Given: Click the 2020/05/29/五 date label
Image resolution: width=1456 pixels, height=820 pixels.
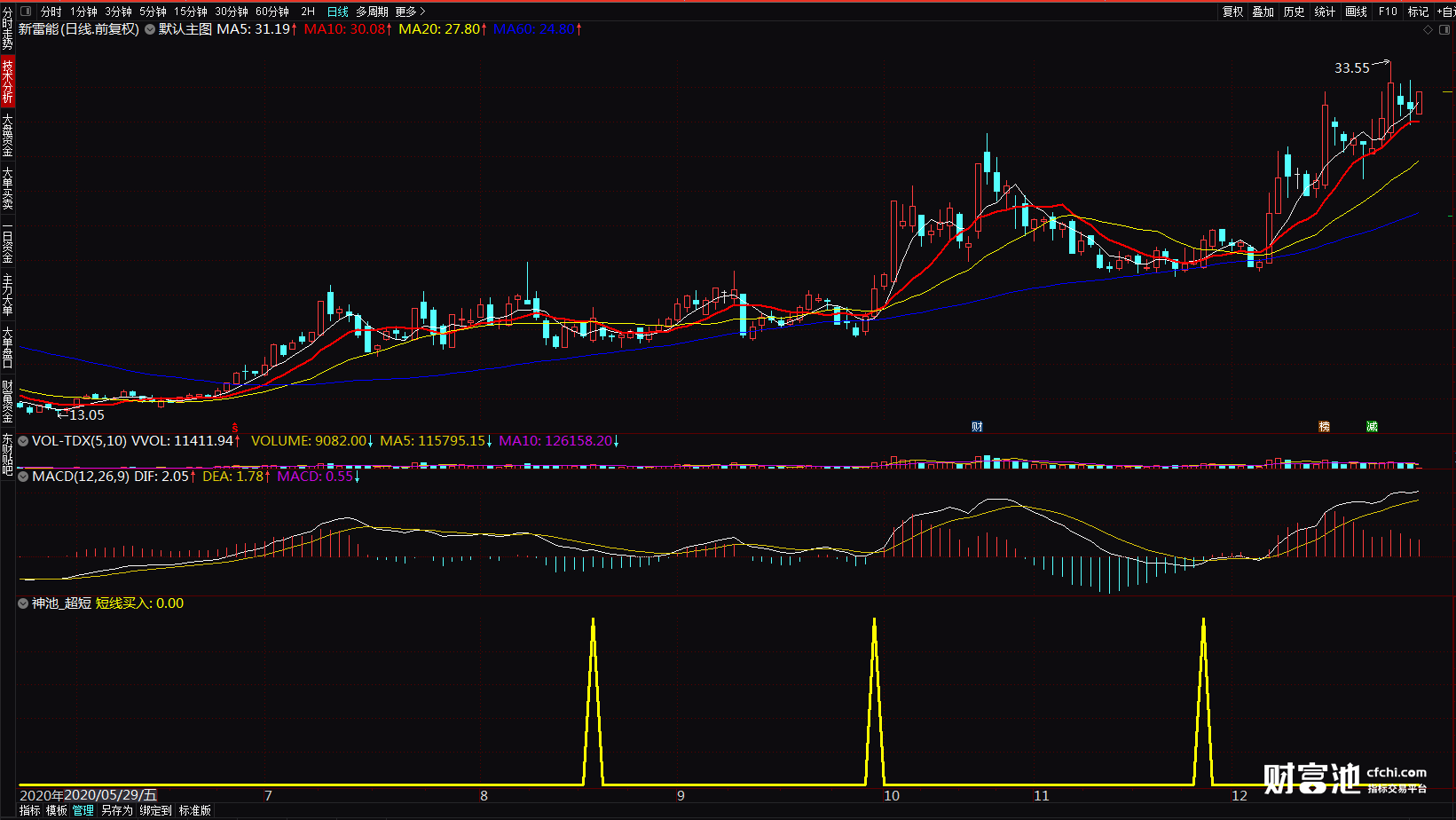Looking at the screenshot, I should click(111, 795).
